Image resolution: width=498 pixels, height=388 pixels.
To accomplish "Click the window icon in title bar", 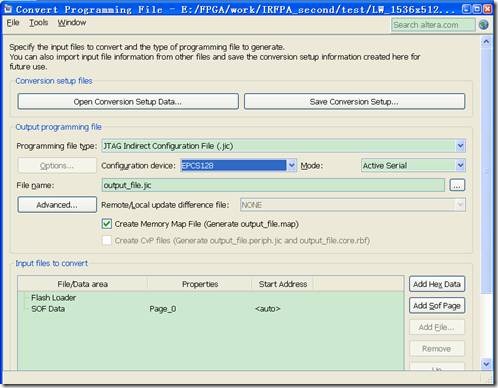I will pyautogui.click(x=8, y=8).
